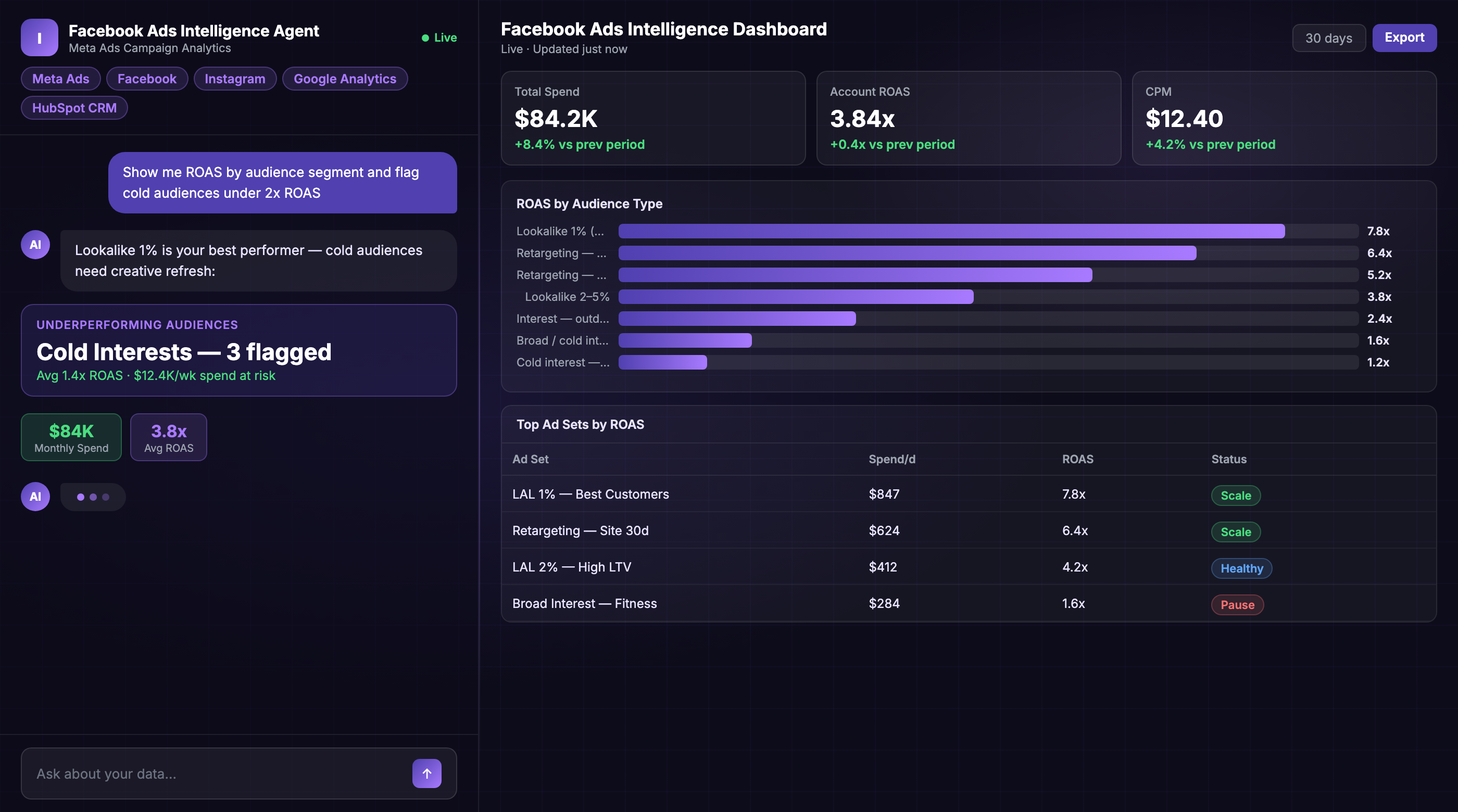Click the +4.2% vs prev period text
1458x812 pixels.
pos(1211,144)
